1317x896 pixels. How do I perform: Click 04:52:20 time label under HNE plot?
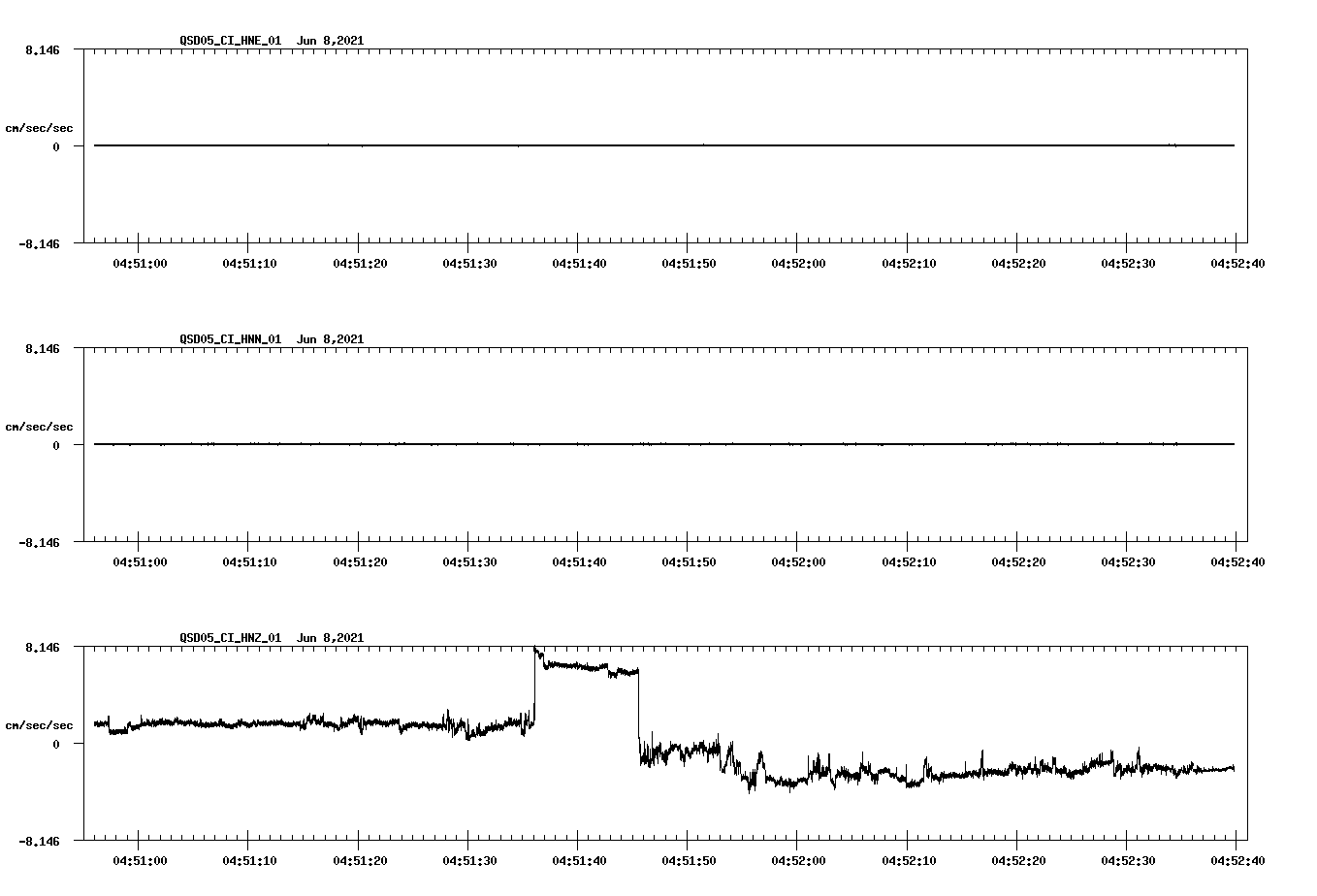1017,263
